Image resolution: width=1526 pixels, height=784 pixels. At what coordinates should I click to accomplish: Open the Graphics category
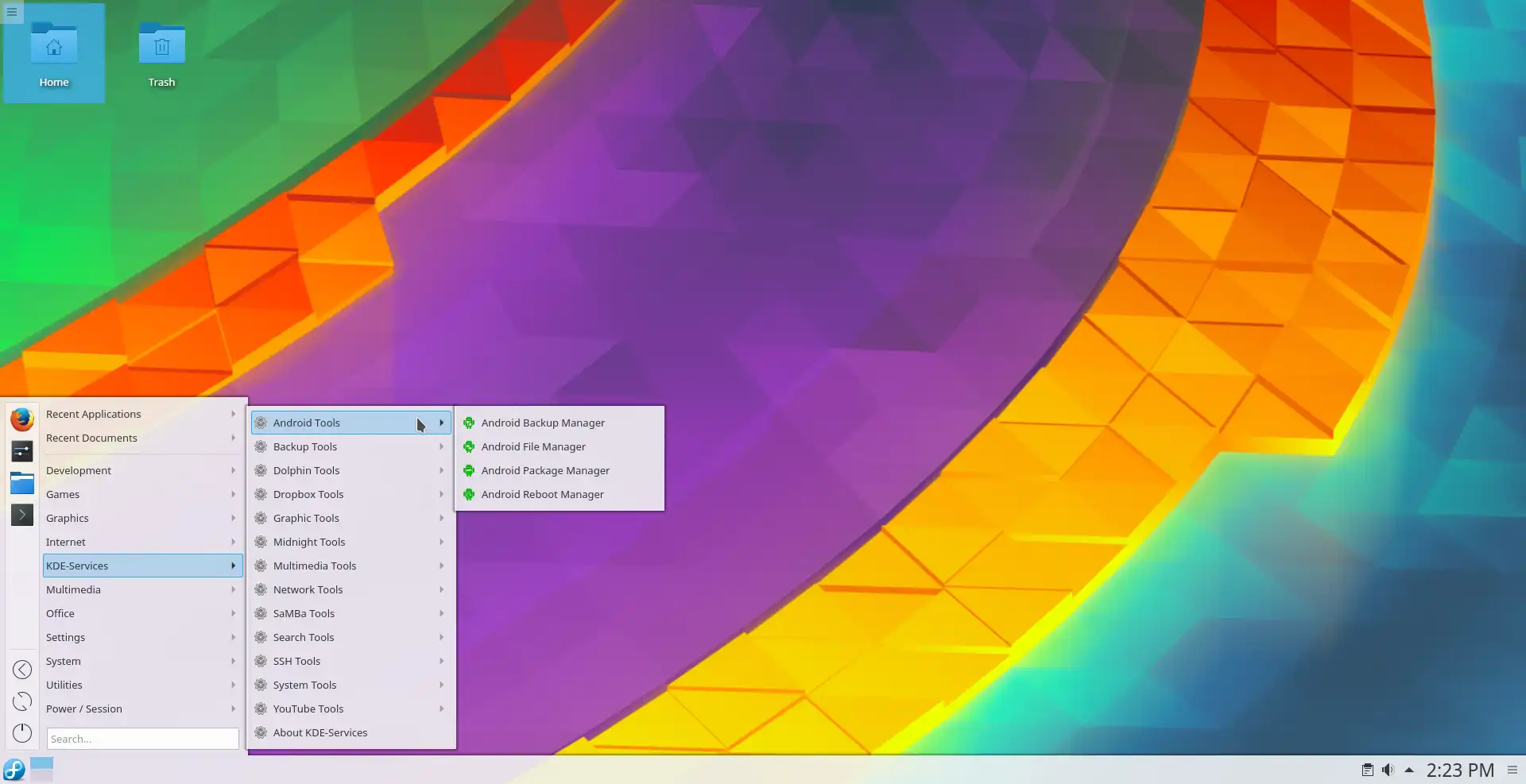click(142, 518)
